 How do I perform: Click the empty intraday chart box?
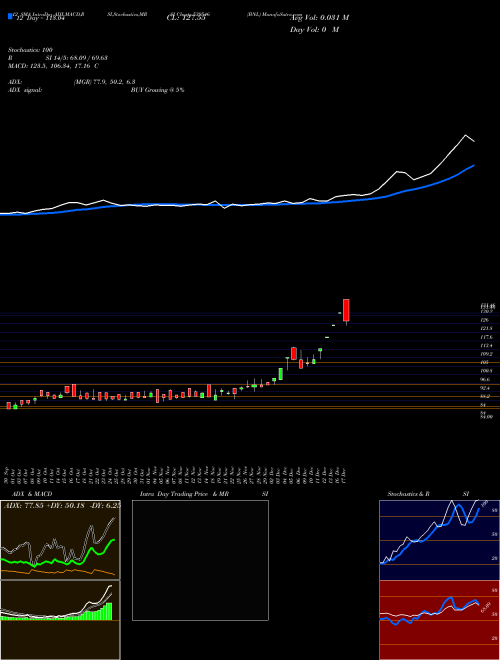pyautogui.click(x=200, y=560)
